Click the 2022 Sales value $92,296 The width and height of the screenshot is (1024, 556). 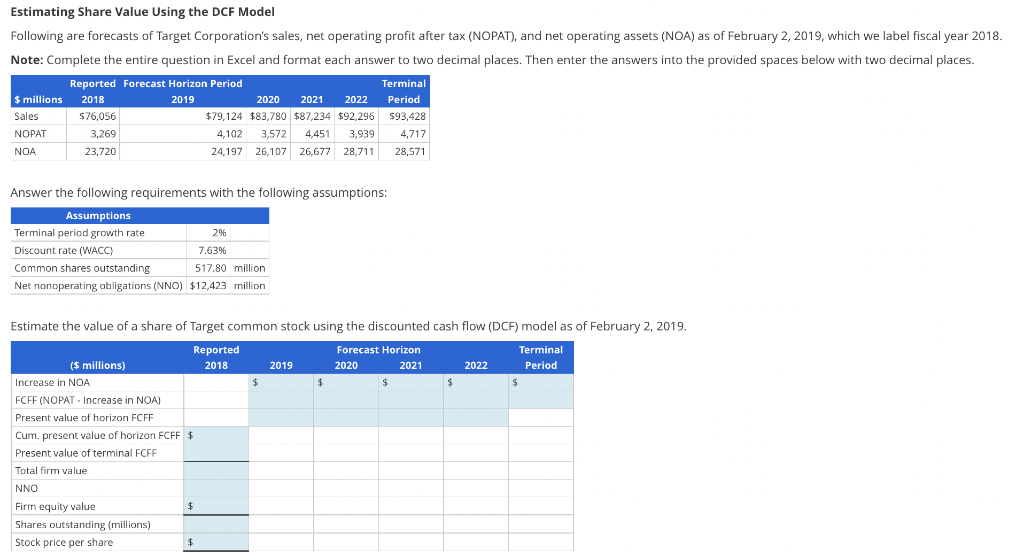pos(356,116)
